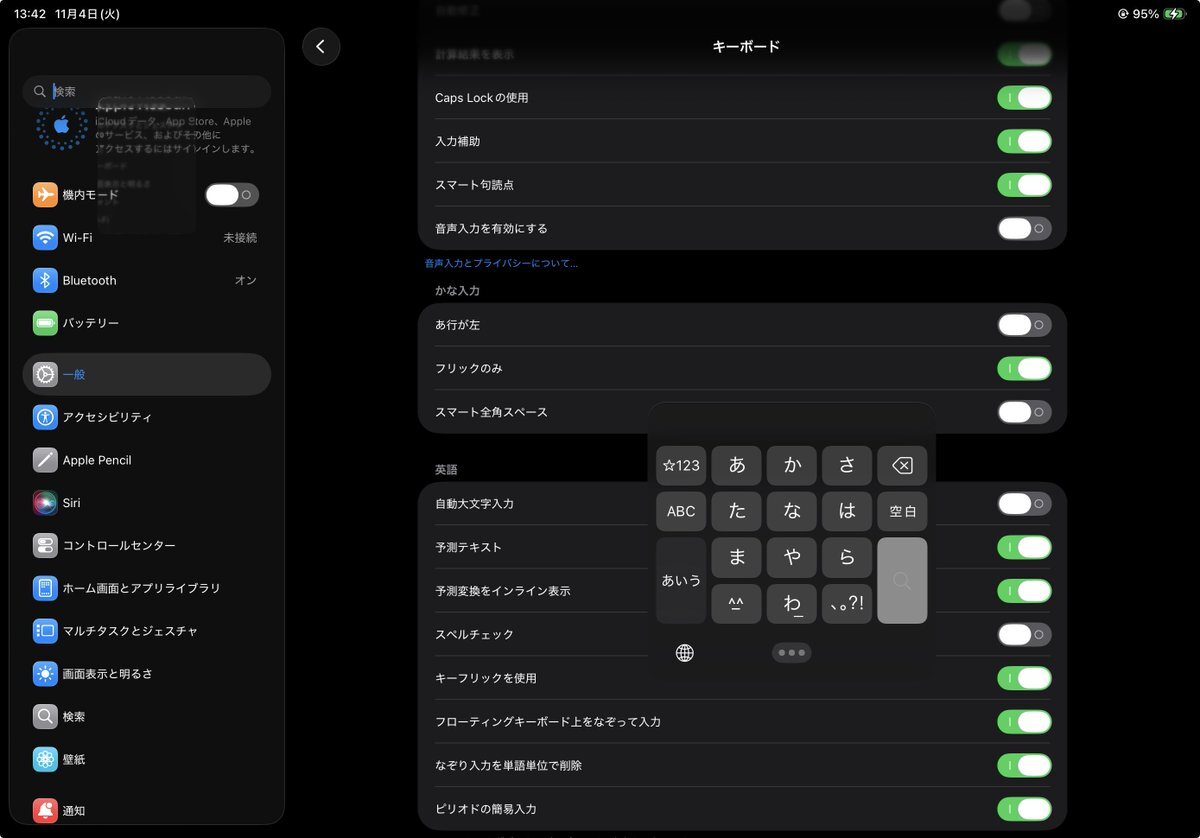This screenshot has height=838, width=1200.
Task: Enable 音声入力を有効にする switch
Action: (1024, 229)
